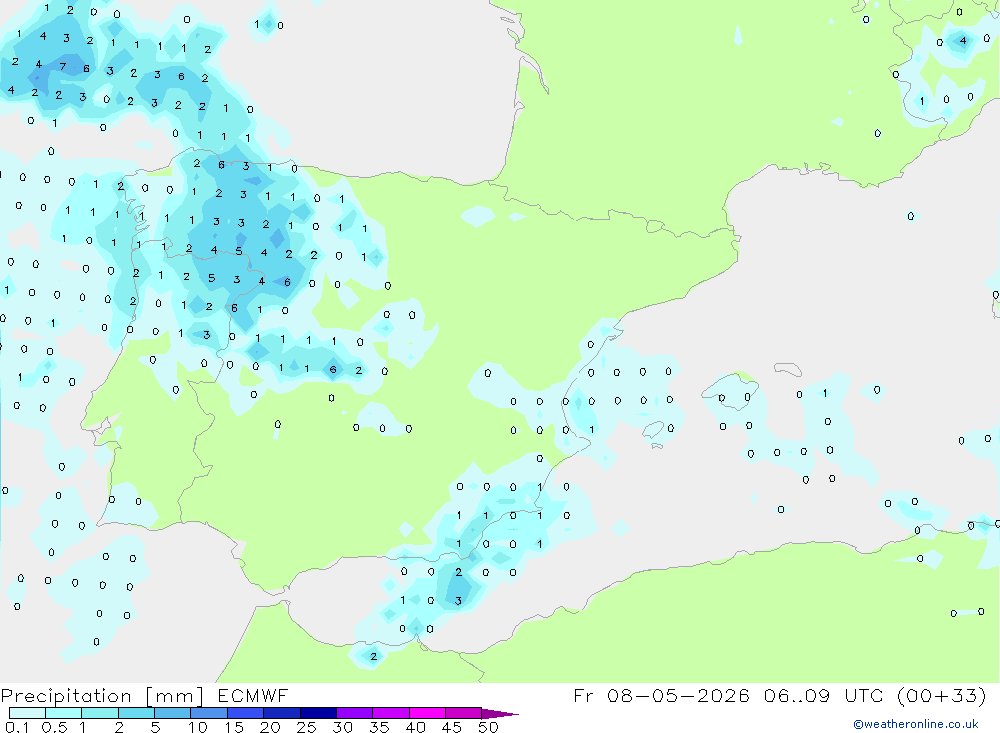Click the 30–35 mm violet legend box
This screenshot has width=1000, height=733.
pyautogui.click(x=354, y=713)
